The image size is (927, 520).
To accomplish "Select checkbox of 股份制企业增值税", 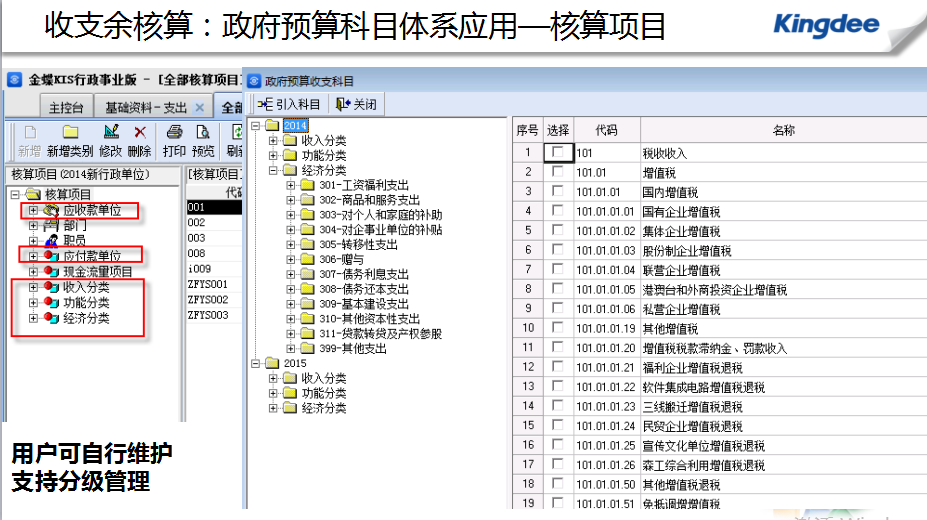I will click(558, 250).
